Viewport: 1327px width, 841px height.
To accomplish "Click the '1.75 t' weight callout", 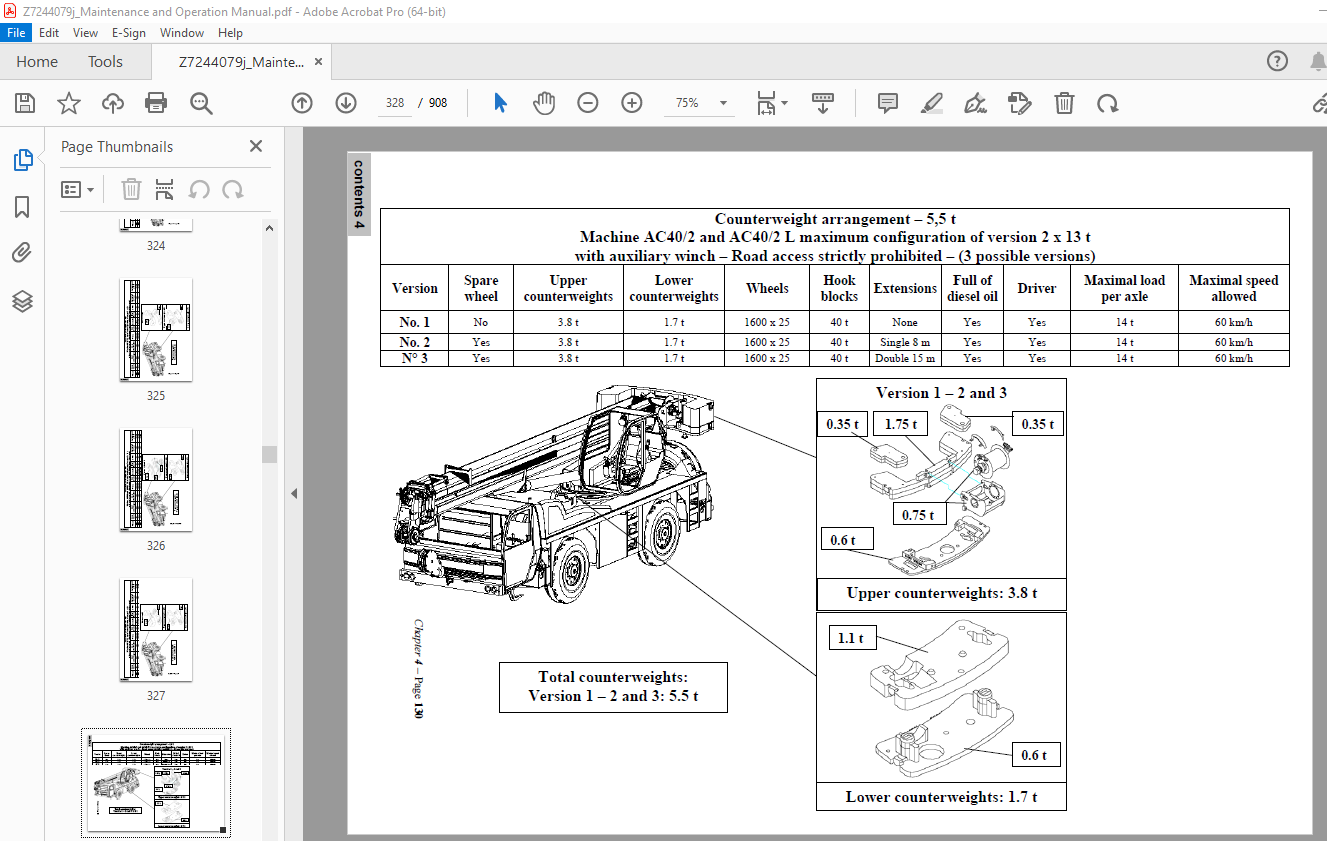I will [903, 424].
